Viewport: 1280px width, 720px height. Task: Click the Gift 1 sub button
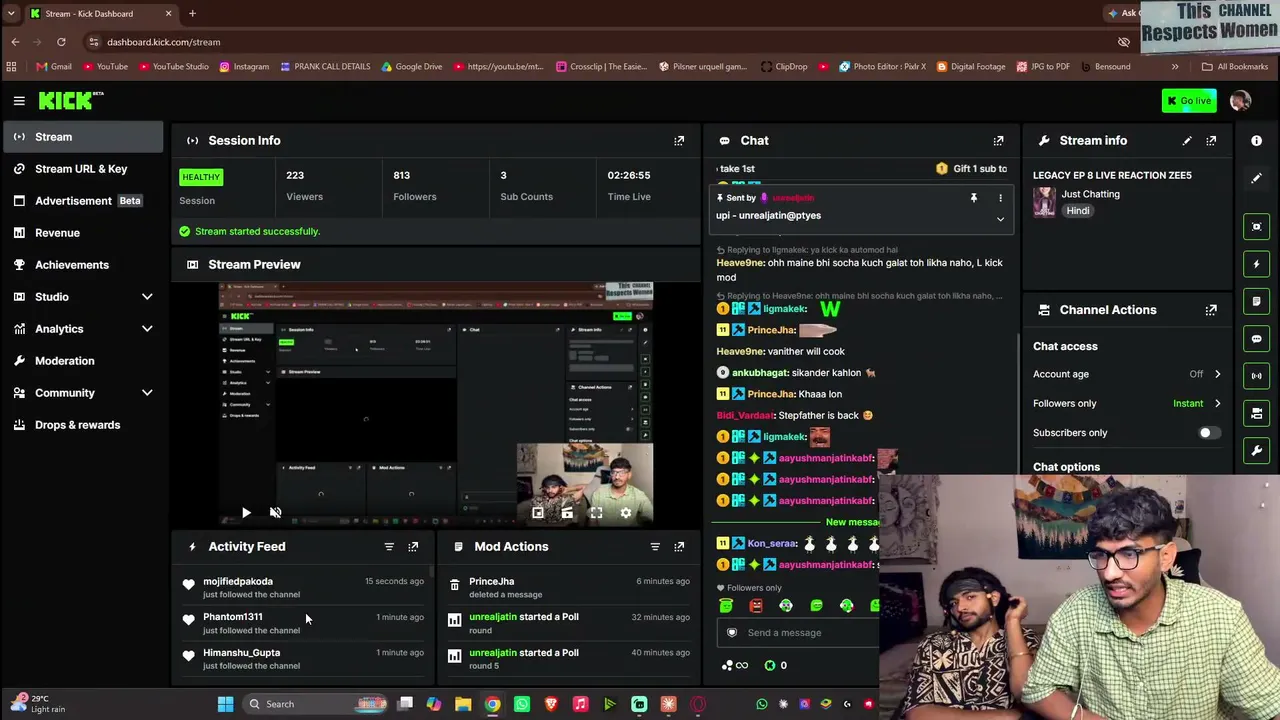click(x=971, y=169)
